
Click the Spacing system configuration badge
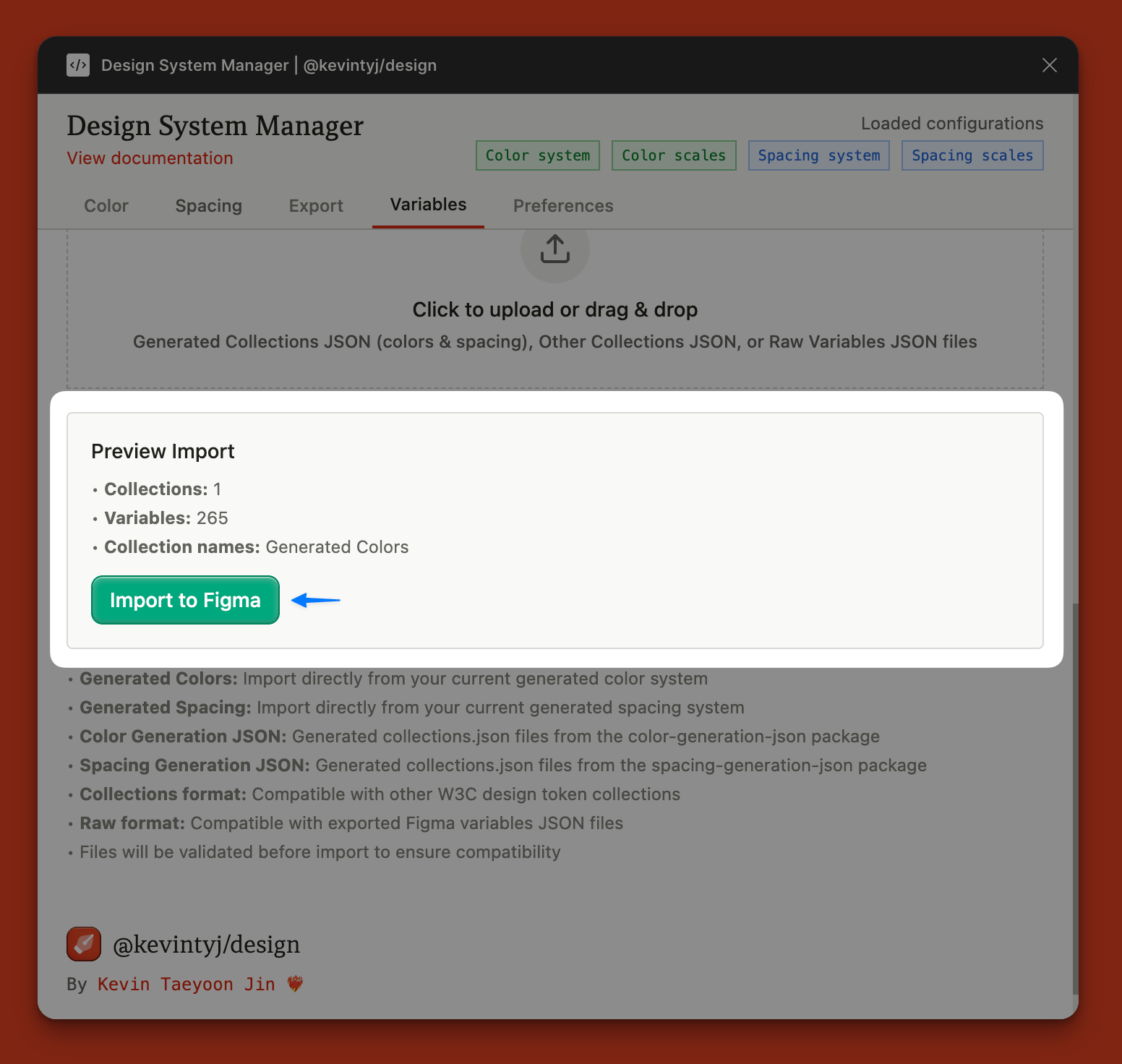(818, 155)
